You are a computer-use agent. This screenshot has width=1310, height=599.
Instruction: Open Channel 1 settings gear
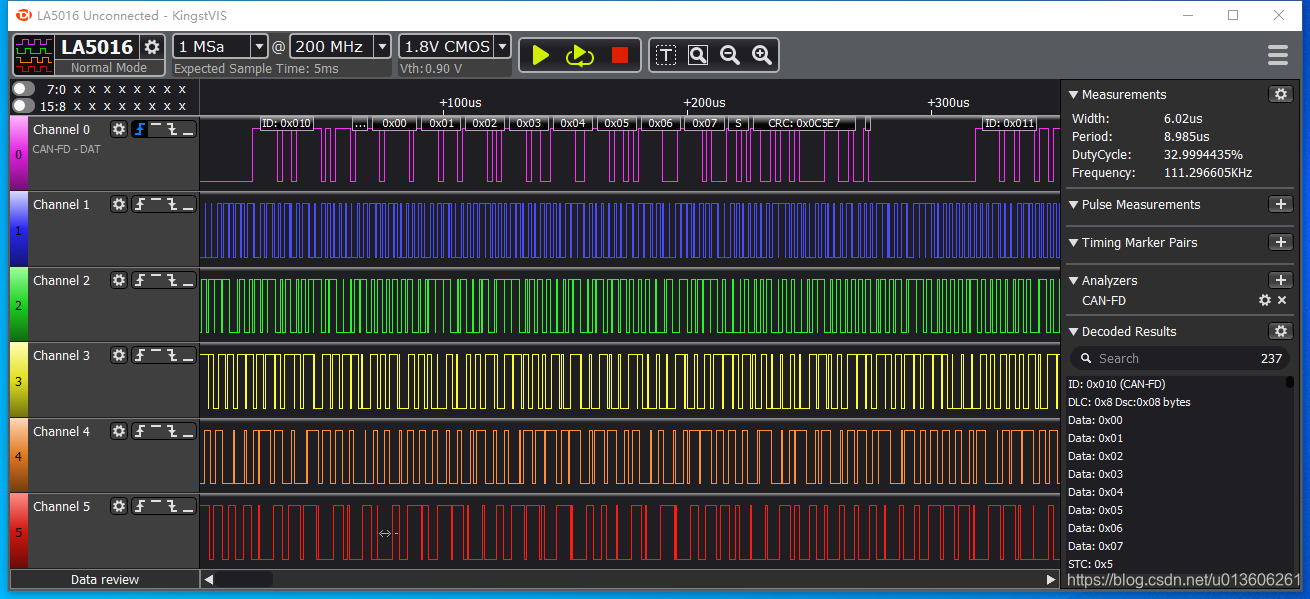[x=119, y=204]
